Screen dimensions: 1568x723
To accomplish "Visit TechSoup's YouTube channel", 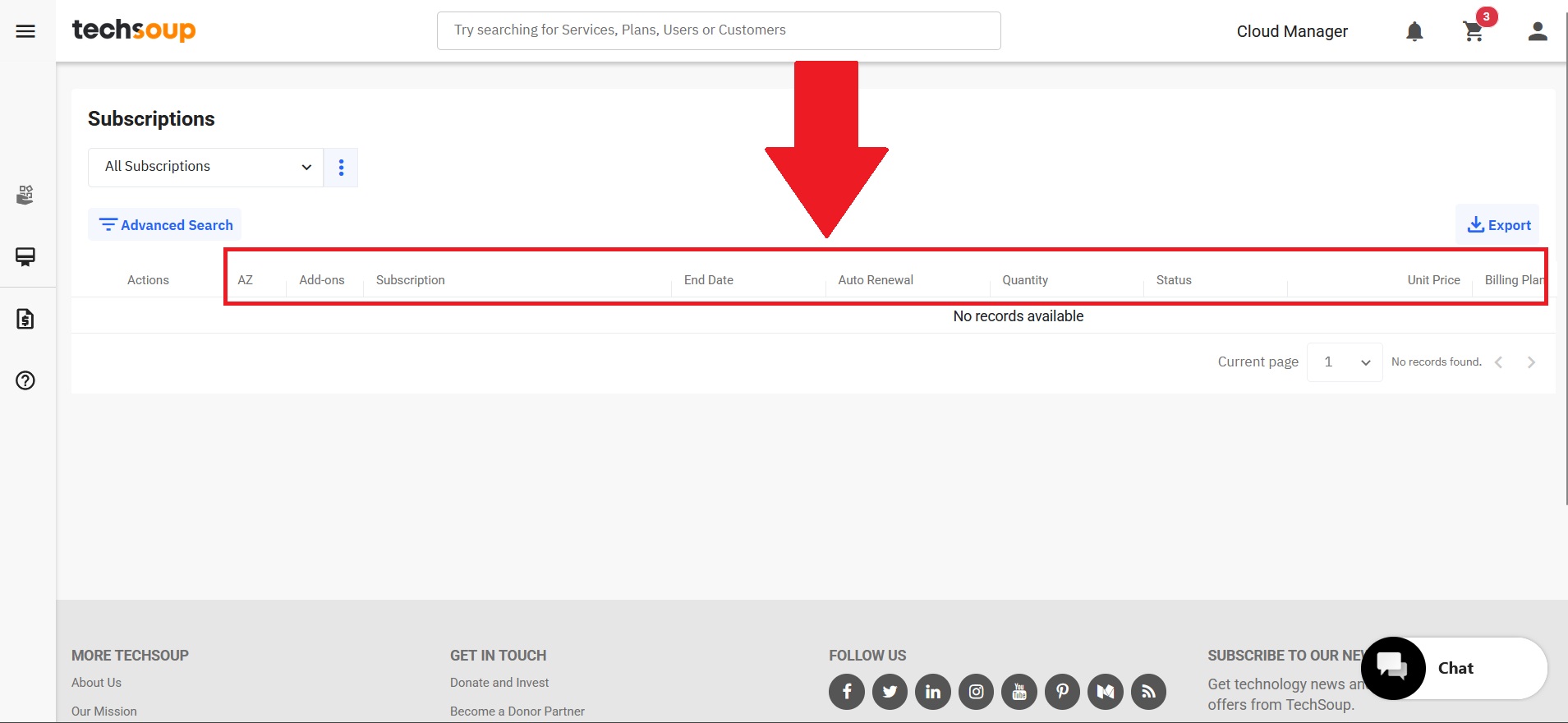I will click(x=1019, y=692).
